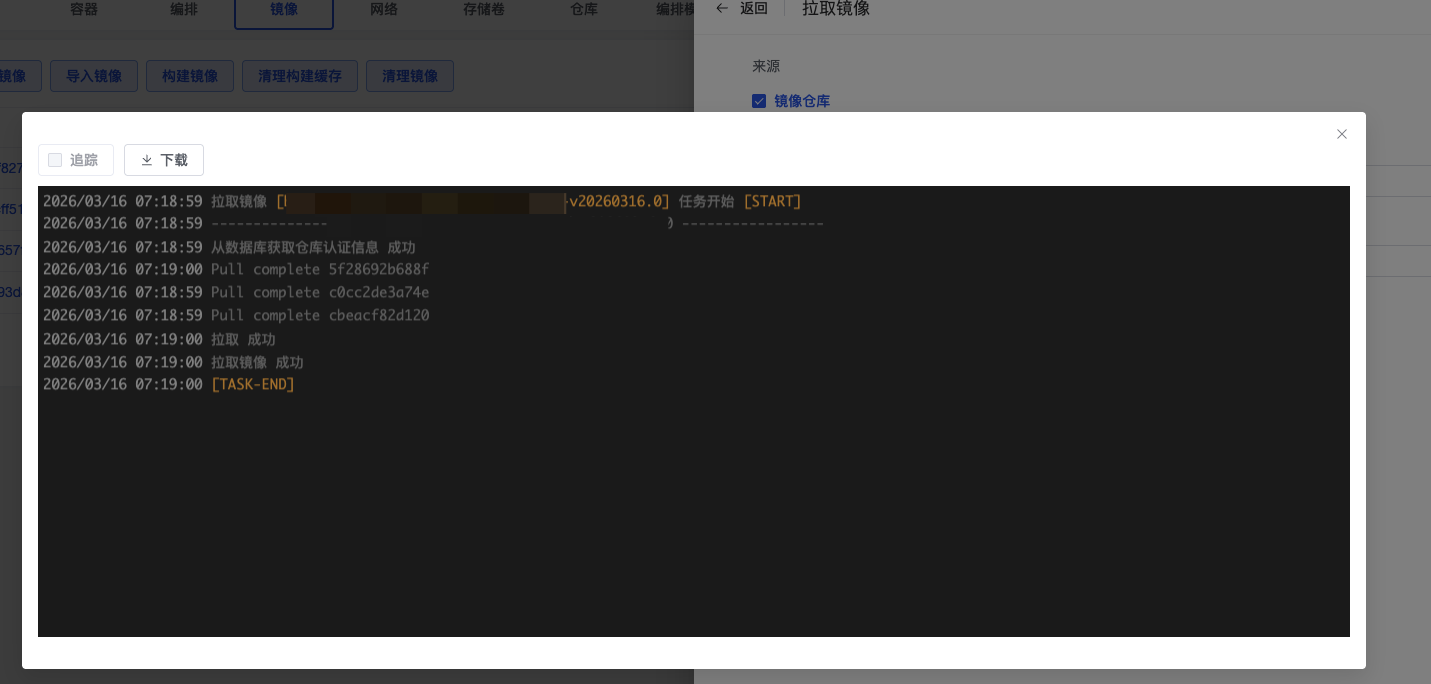The width and height of the screenshot is (1431, 684).
Task: Click the 返回 text label
Action: 754,8
